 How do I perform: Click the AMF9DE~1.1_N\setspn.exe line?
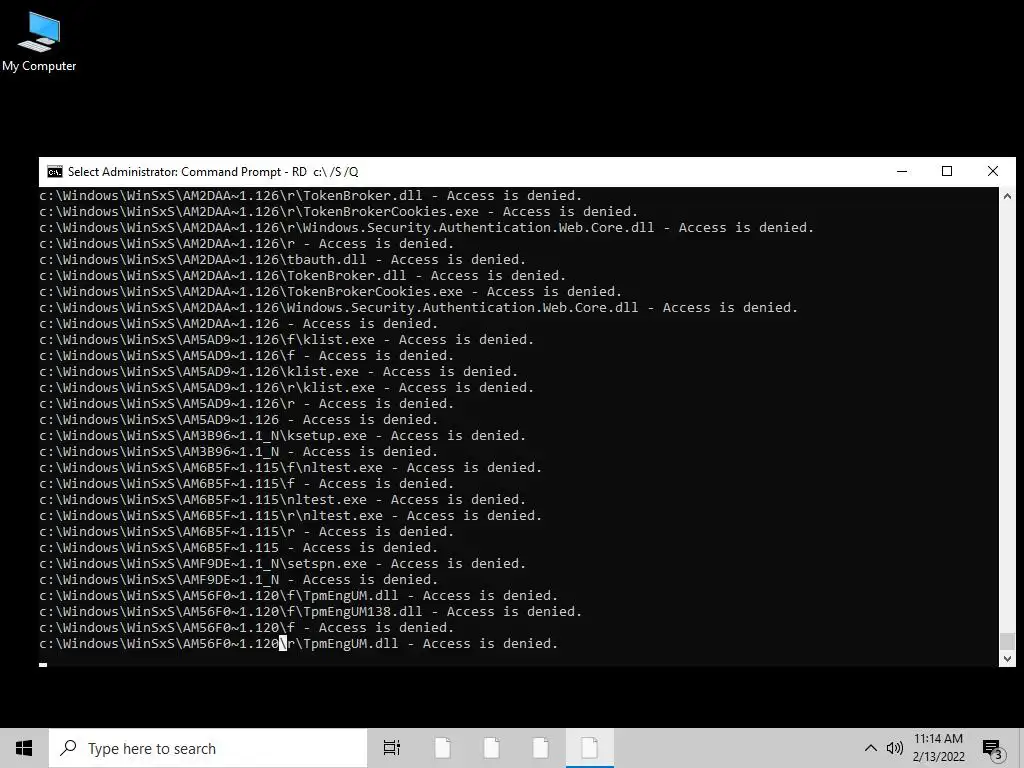(x=283, y=564)
